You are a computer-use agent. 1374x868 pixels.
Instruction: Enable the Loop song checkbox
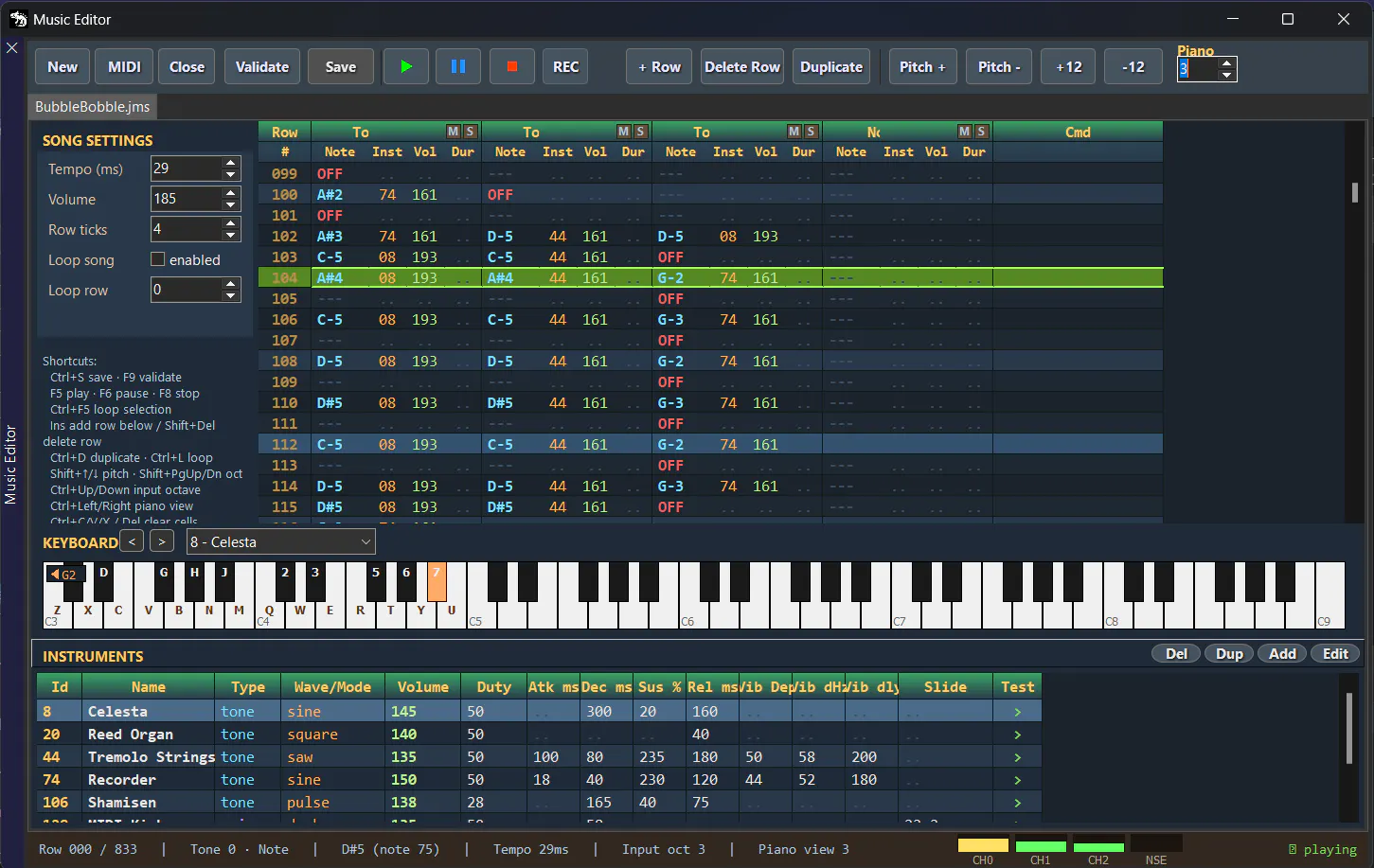tap(158, 259)
